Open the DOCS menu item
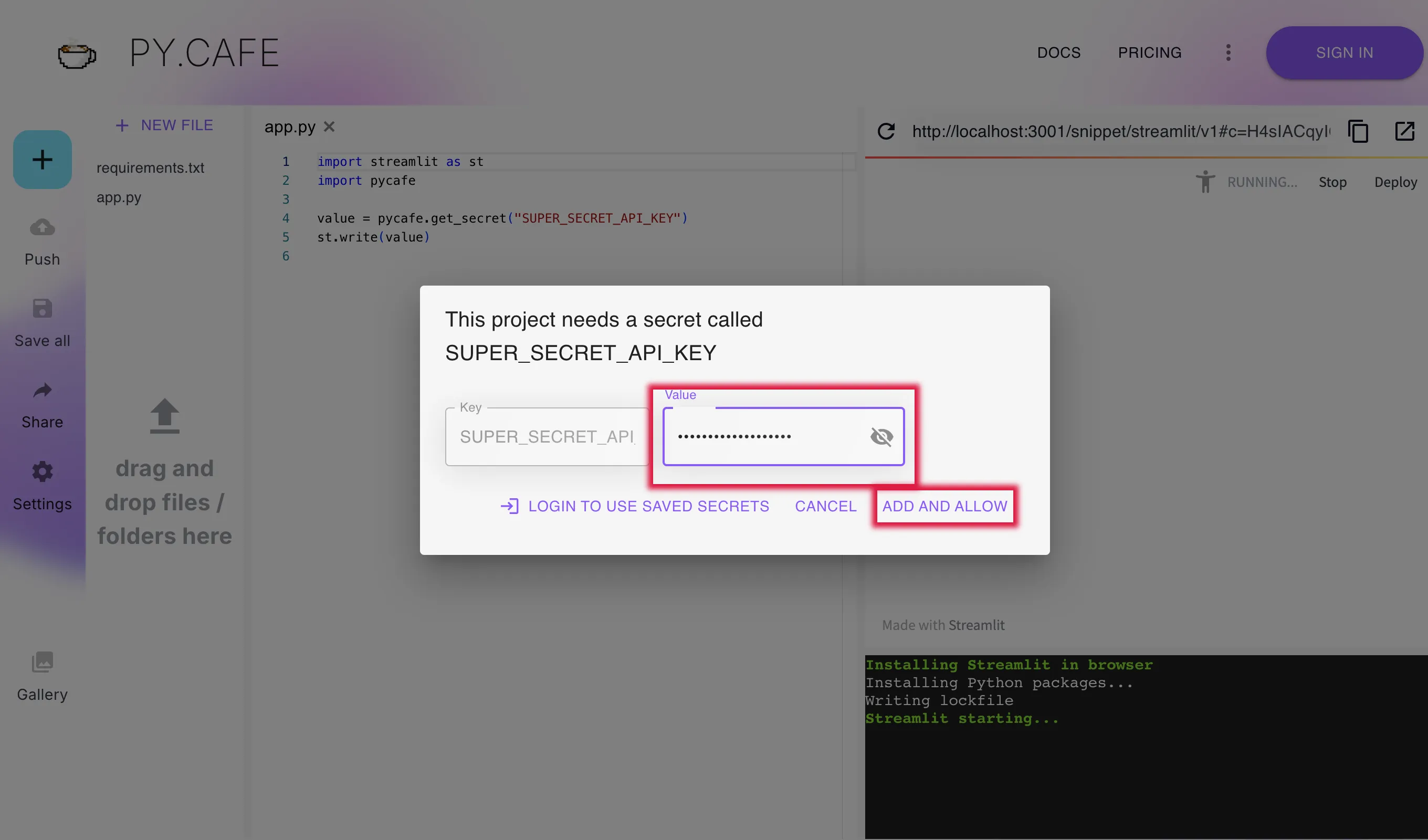This screenshot has height=840, width=1428. coord(1058,52)
